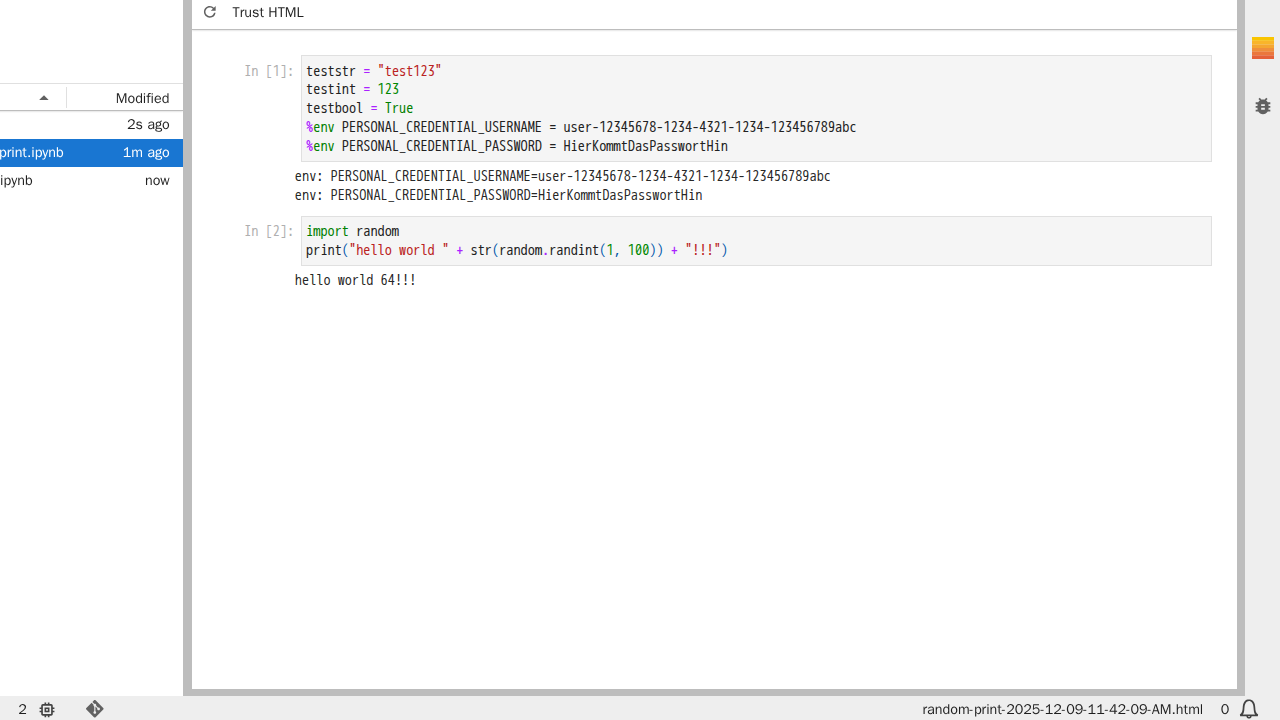Click the refresh icon beside Trust HTML
The width and height of the screenshot is (1280, 720).
[x=209, y=12]
